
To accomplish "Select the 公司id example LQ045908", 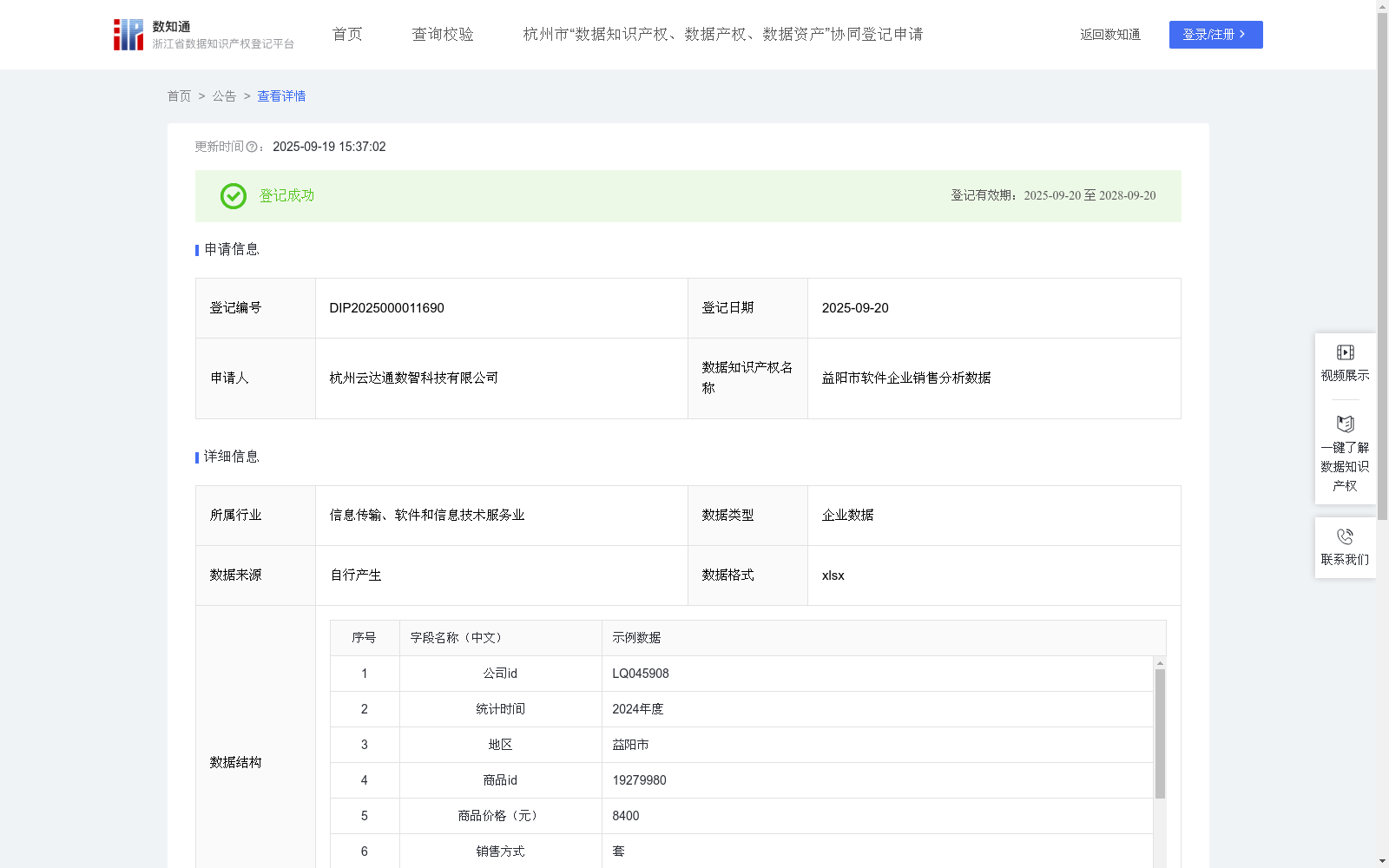I will [x=641, y=674].
